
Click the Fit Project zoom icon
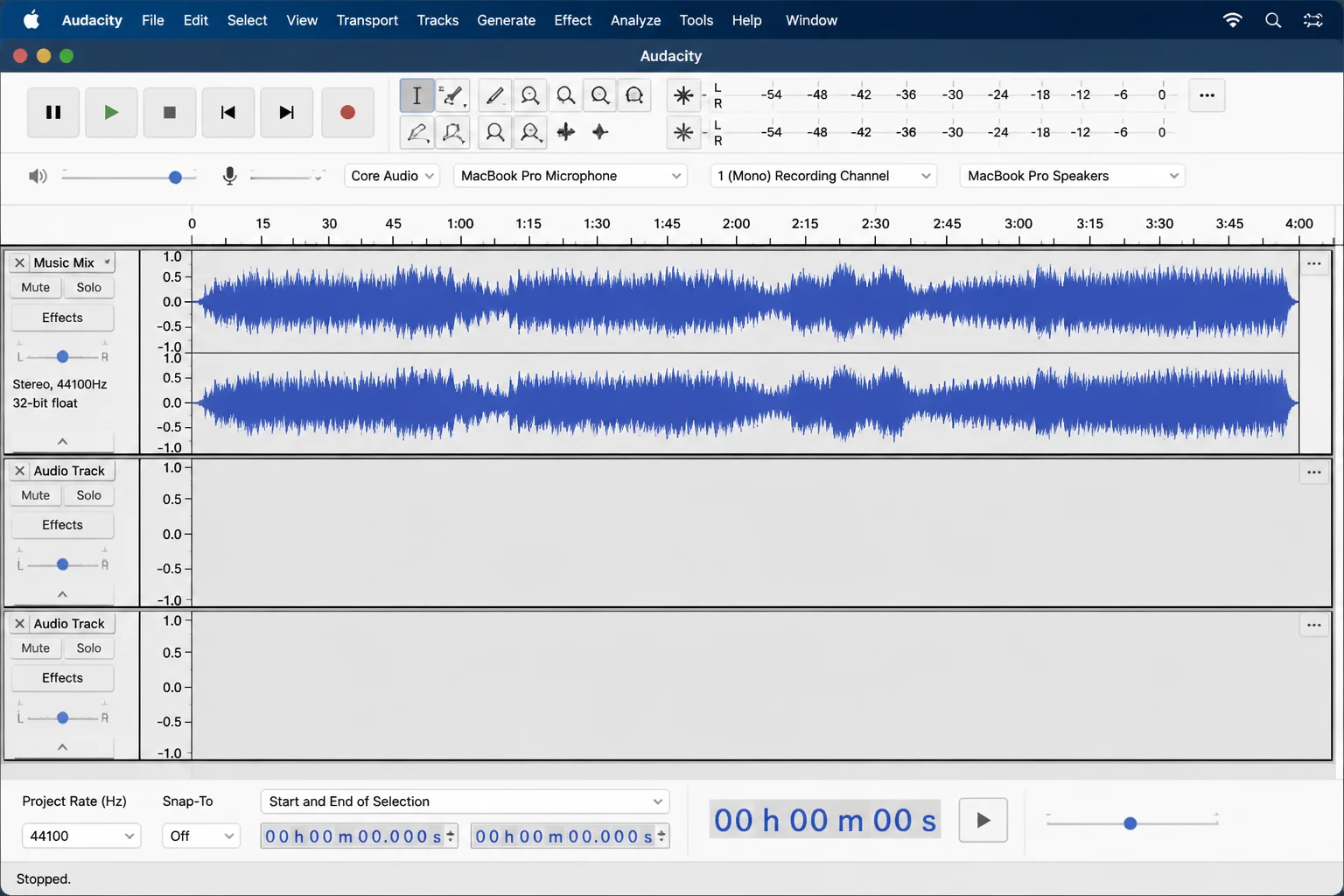[635, 95]
